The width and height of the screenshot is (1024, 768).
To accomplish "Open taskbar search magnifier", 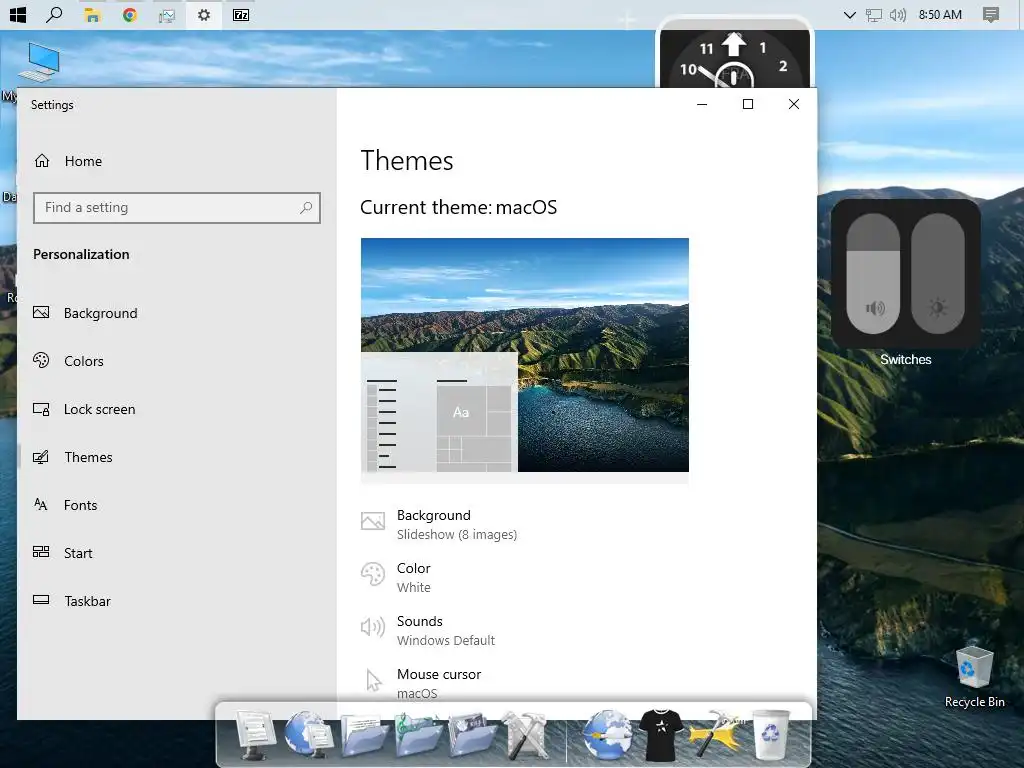I will (54, 14).
